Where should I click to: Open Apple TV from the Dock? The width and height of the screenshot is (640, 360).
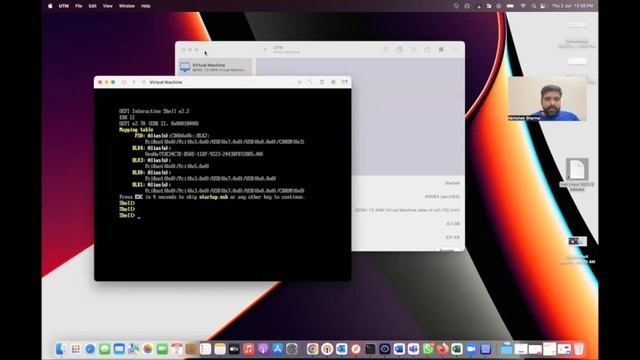tap(234, 349)
